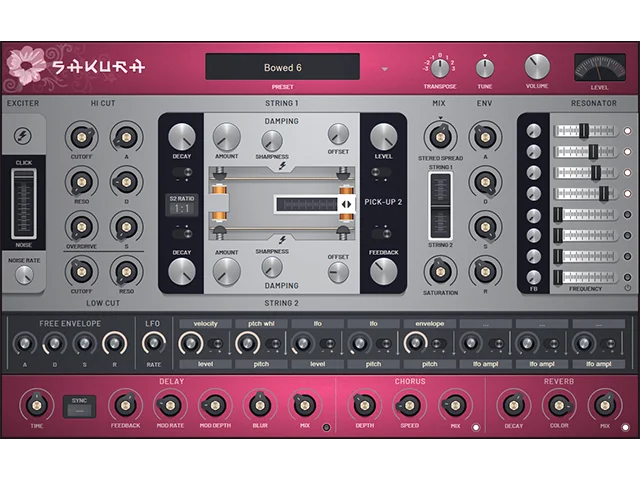The width and height of the screenshot is (640, 480).
Task: Click the Tune knob
Action: coord(484,68)
